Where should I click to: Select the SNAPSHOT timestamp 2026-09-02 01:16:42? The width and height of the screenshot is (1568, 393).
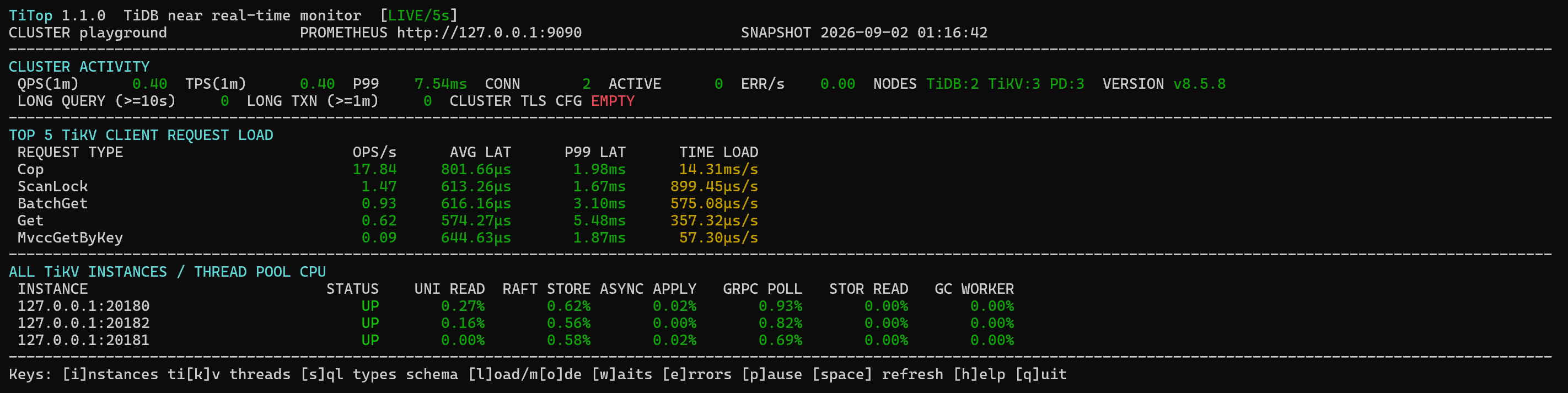(x=904, y=32)
